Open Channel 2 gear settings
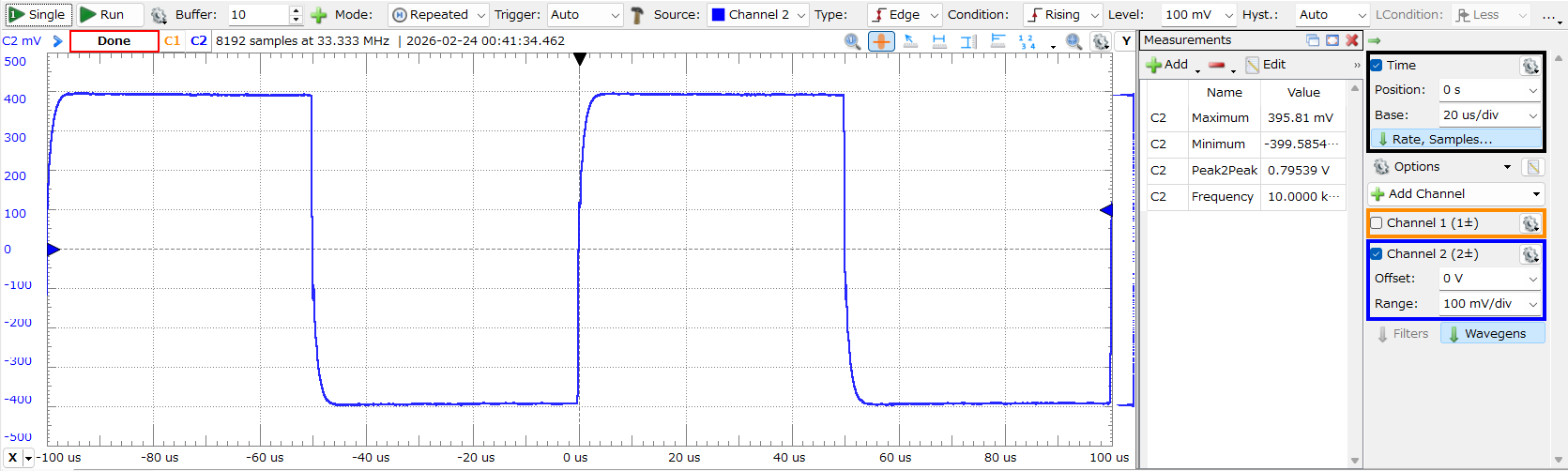 point(1530,254)
